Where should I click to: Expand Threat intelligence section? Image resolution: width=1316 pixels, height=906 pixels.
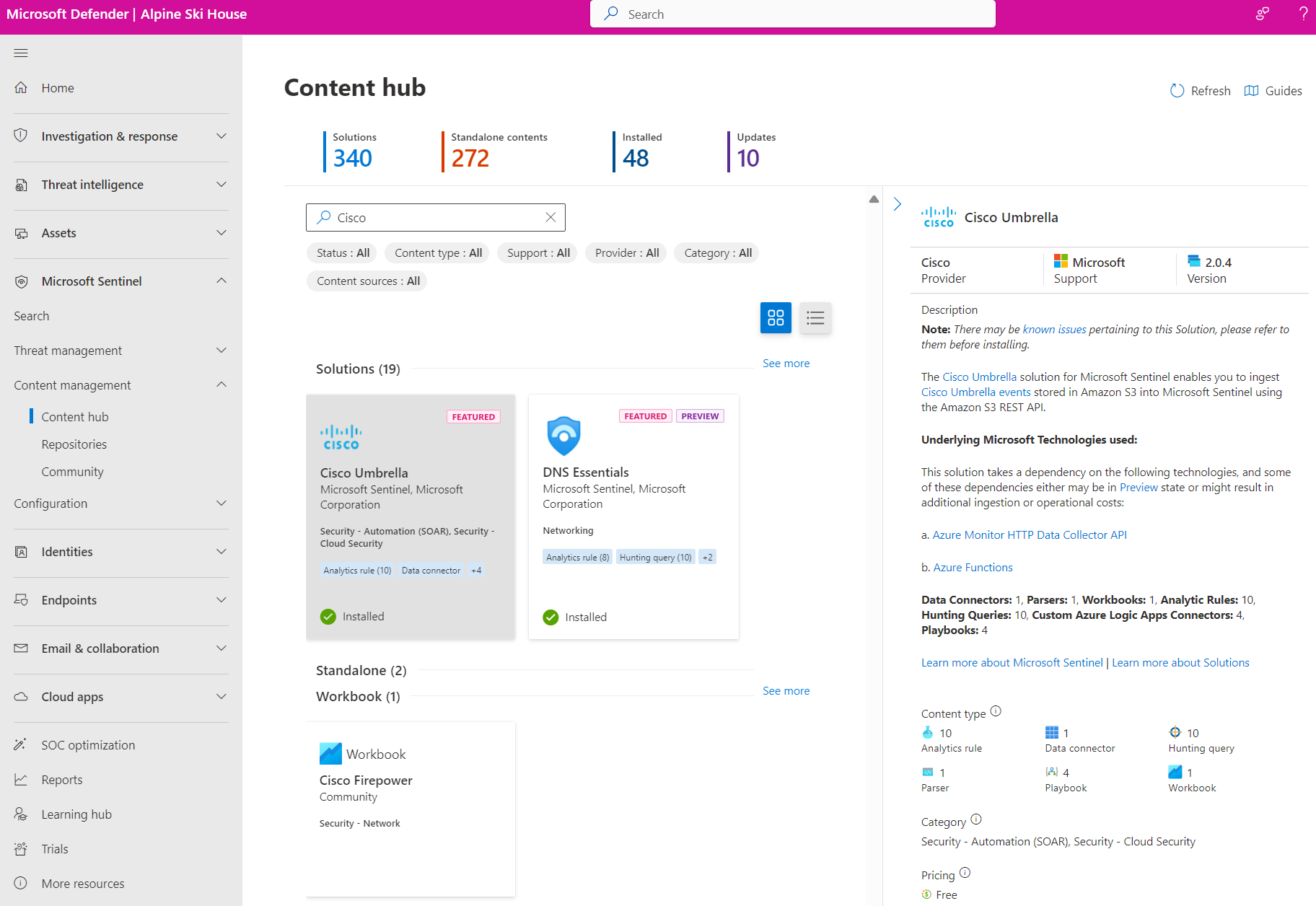[221, 185]
